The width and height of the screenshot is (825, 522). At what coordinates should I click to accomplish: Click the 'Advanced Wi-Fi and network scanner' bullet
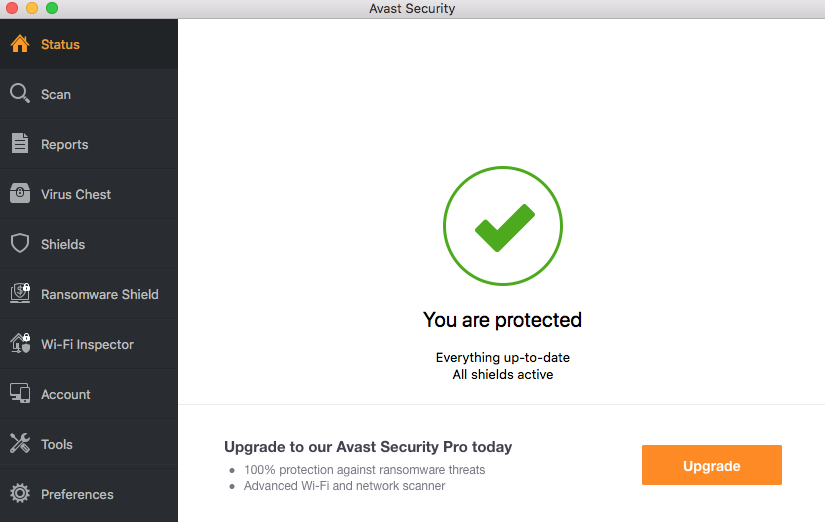pos(344,486)
